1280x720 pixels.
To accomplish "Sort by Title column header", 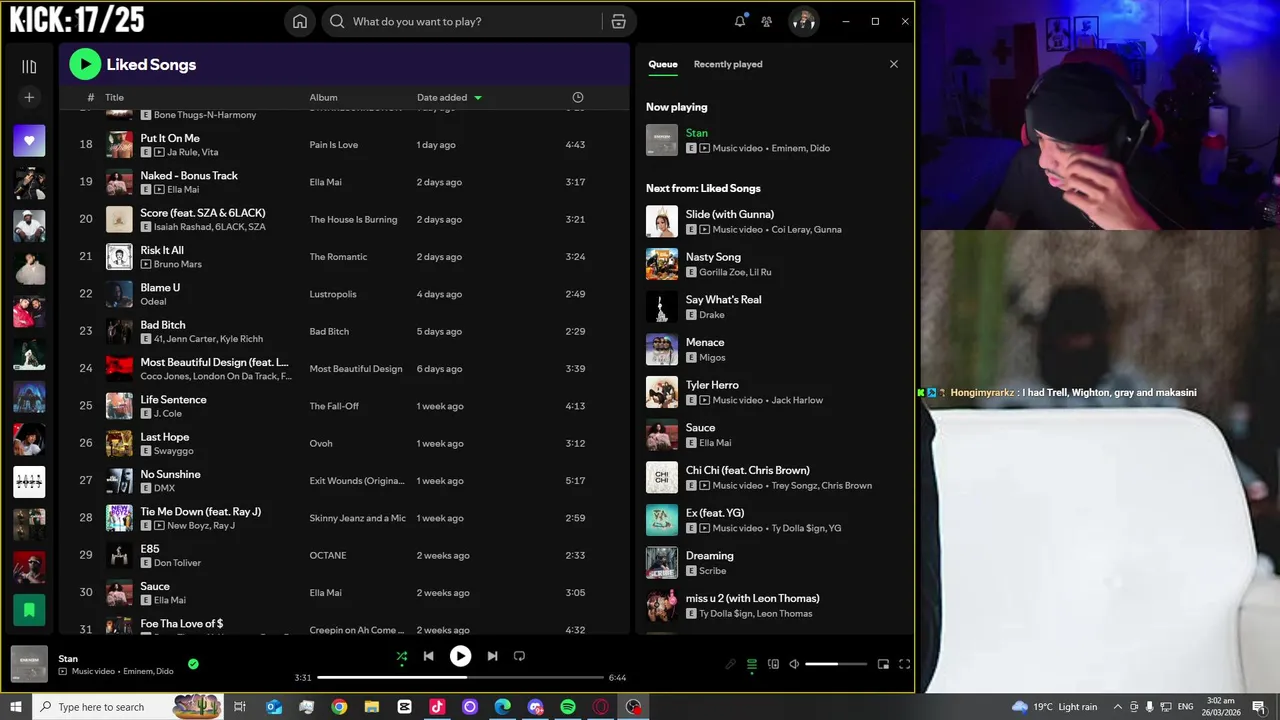I will tap(114, 98).
